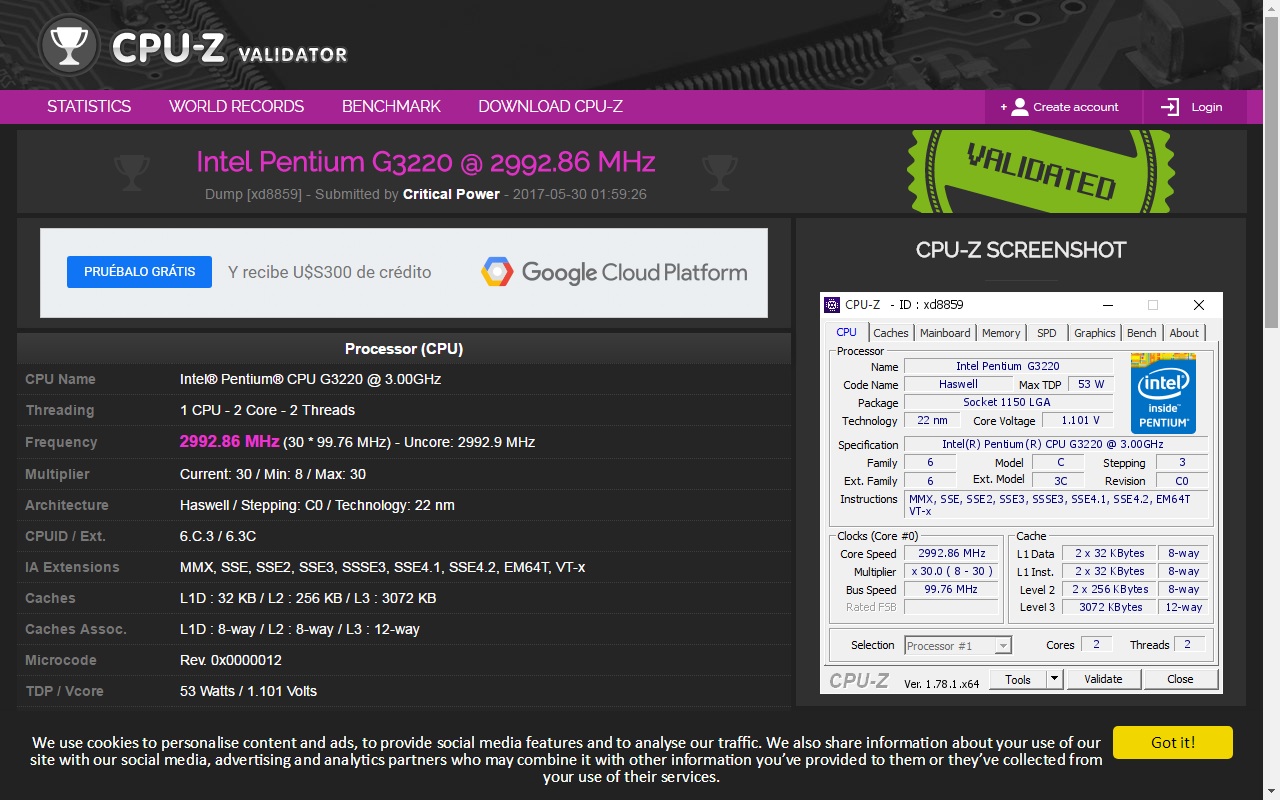Switch to the Memory tab
The image size is (1280, 800).
point(1001,333)
